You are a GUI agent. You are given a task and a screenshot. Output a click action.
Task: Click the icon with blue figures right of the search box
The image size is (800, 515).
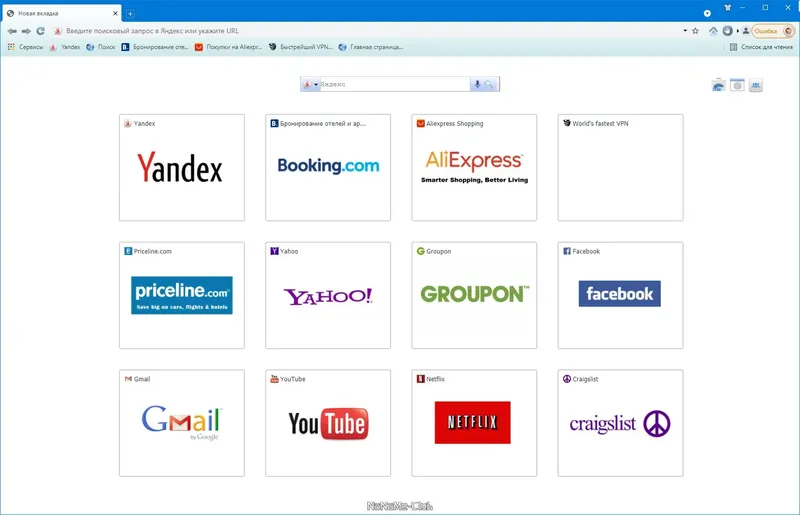(756, 85)
